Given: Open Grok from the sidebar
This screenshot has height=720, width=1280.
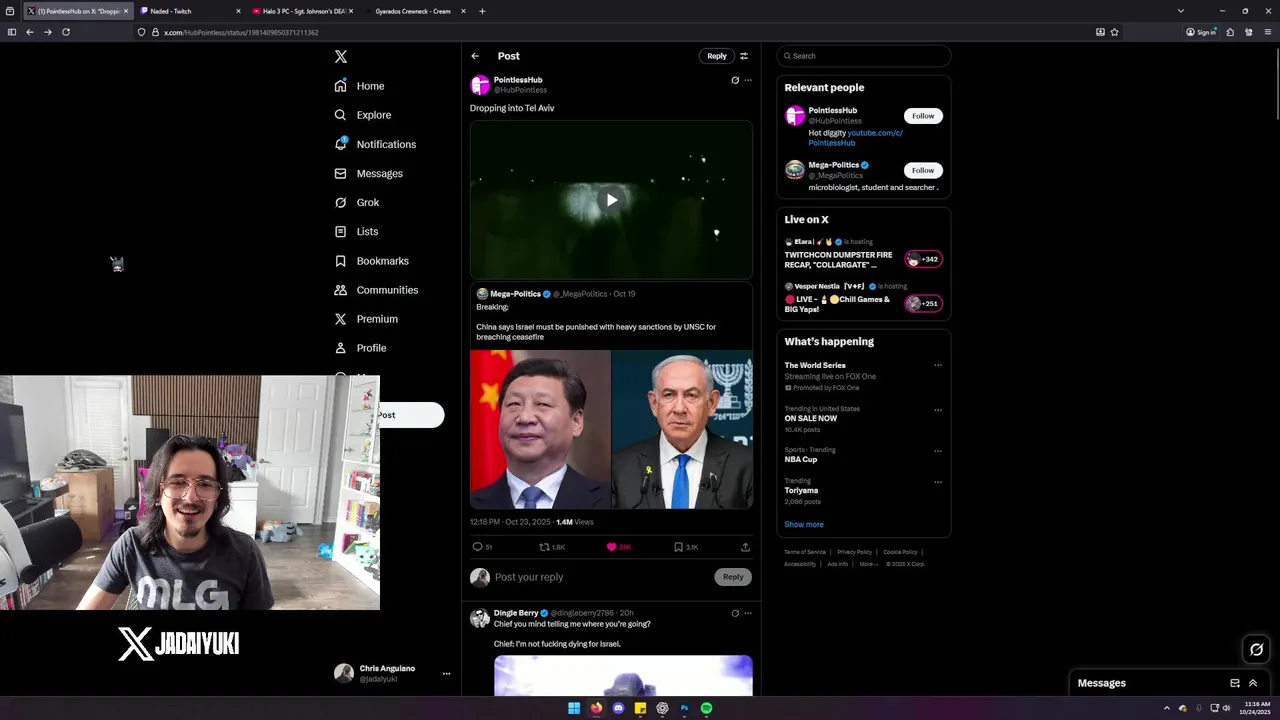Looking at the screenshot, I should (x=357, y=202).
